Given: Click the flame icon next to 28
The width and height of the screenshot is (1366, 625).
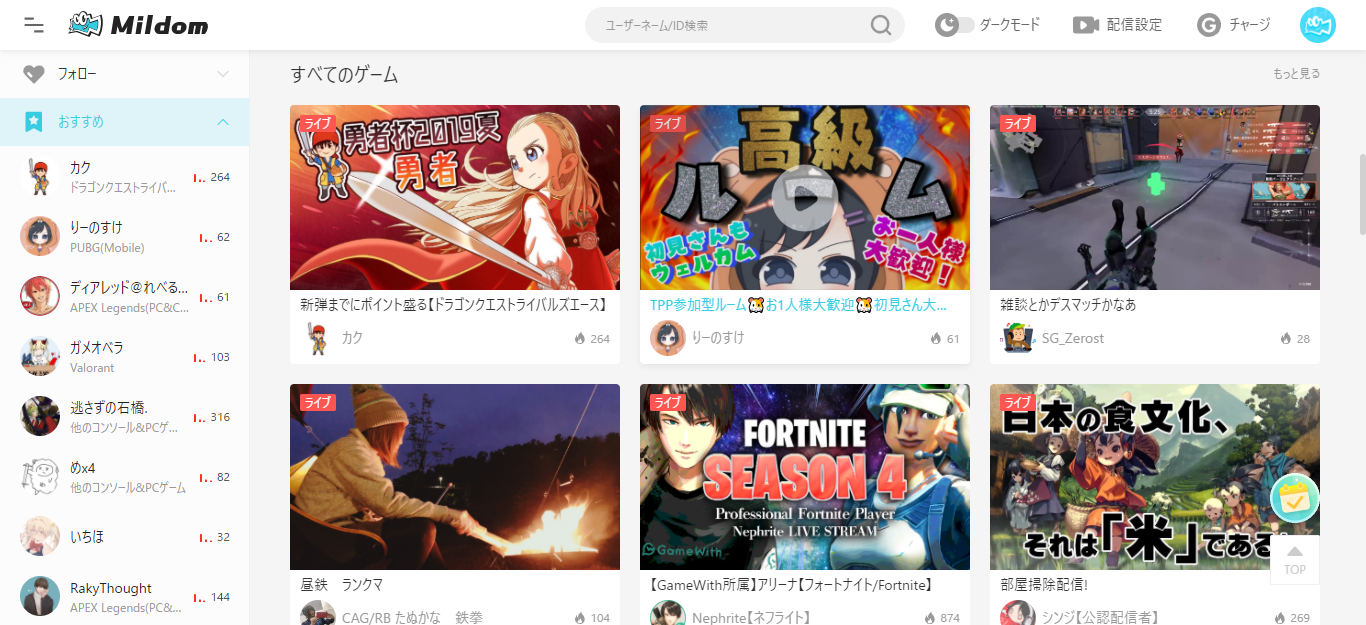Looking at the screenshot, I should tap(1286, 339).
